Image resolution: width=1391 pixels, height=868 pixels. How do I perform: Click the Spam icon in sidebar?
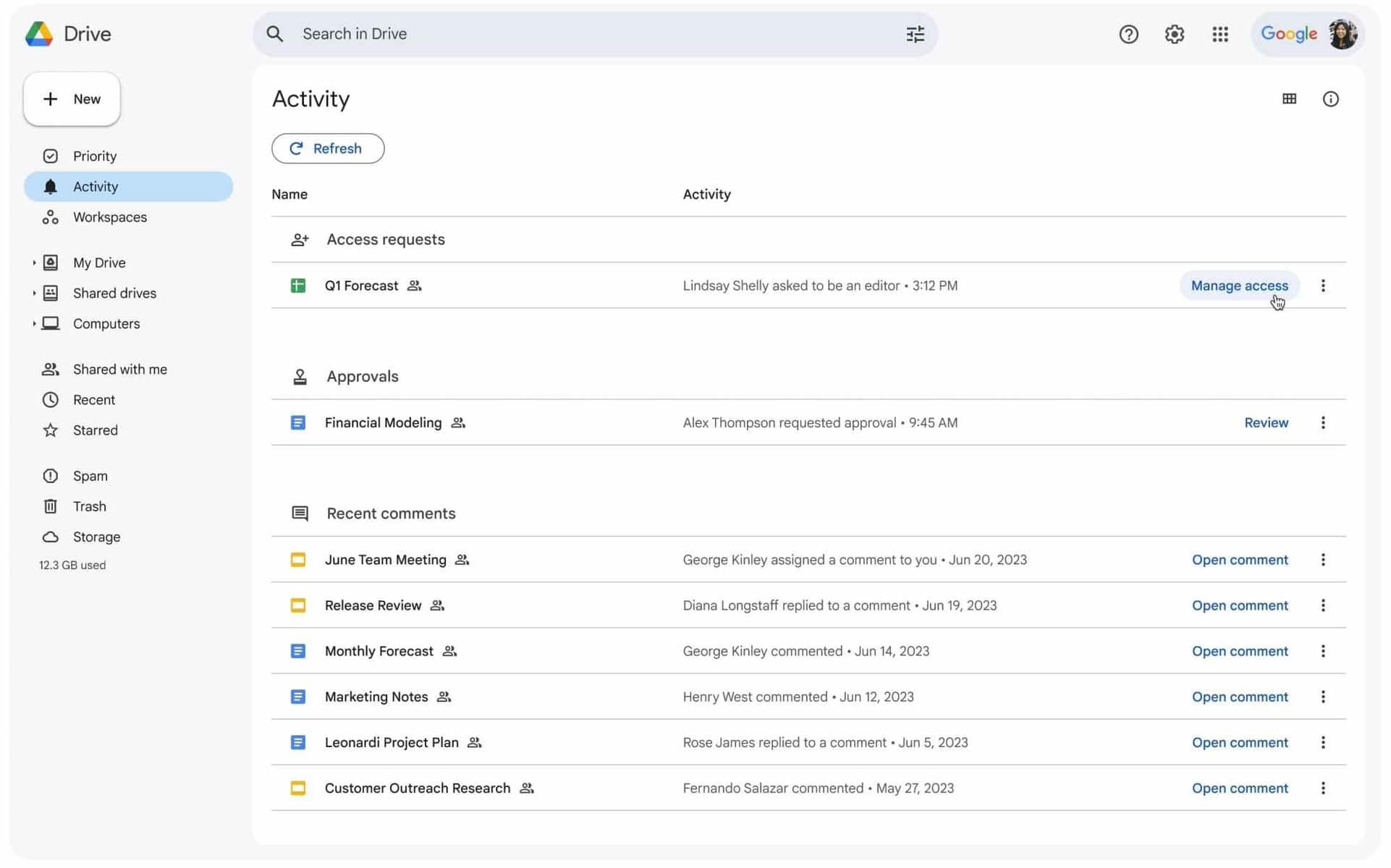pyautogui.click(x=49, y=476)
